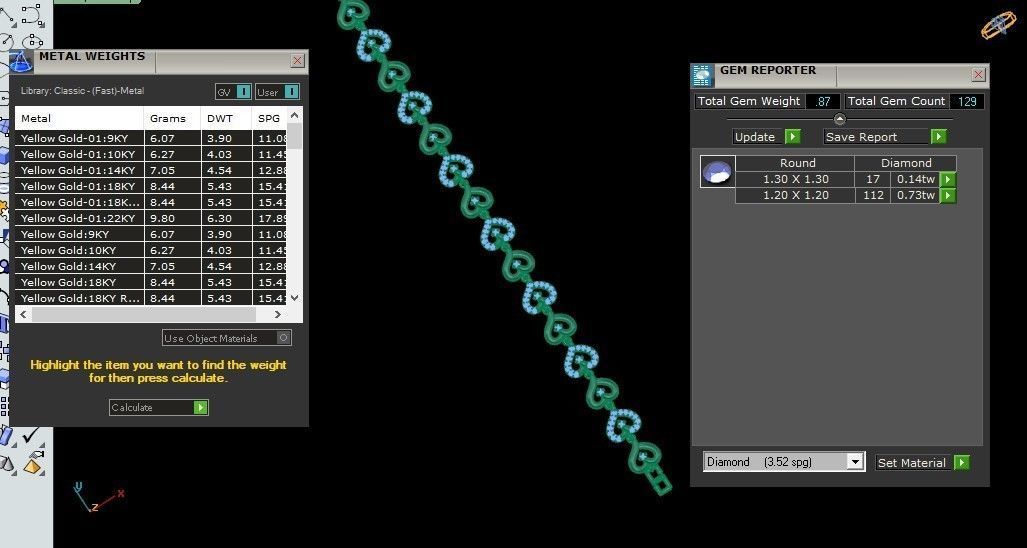Click the 1.30 X 1.30 gem size cell
Screen dimensions: 1027x548
(795, 179)
